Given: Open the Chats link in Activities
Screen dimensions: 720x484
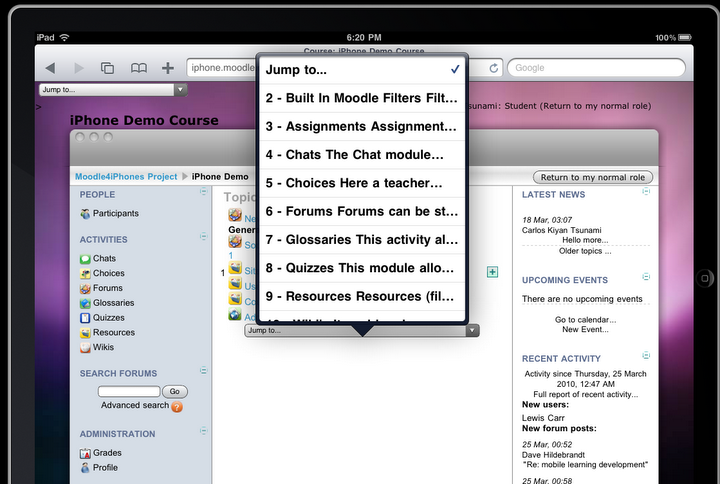Looking at the screenshot, I should (x=104, y=259).
